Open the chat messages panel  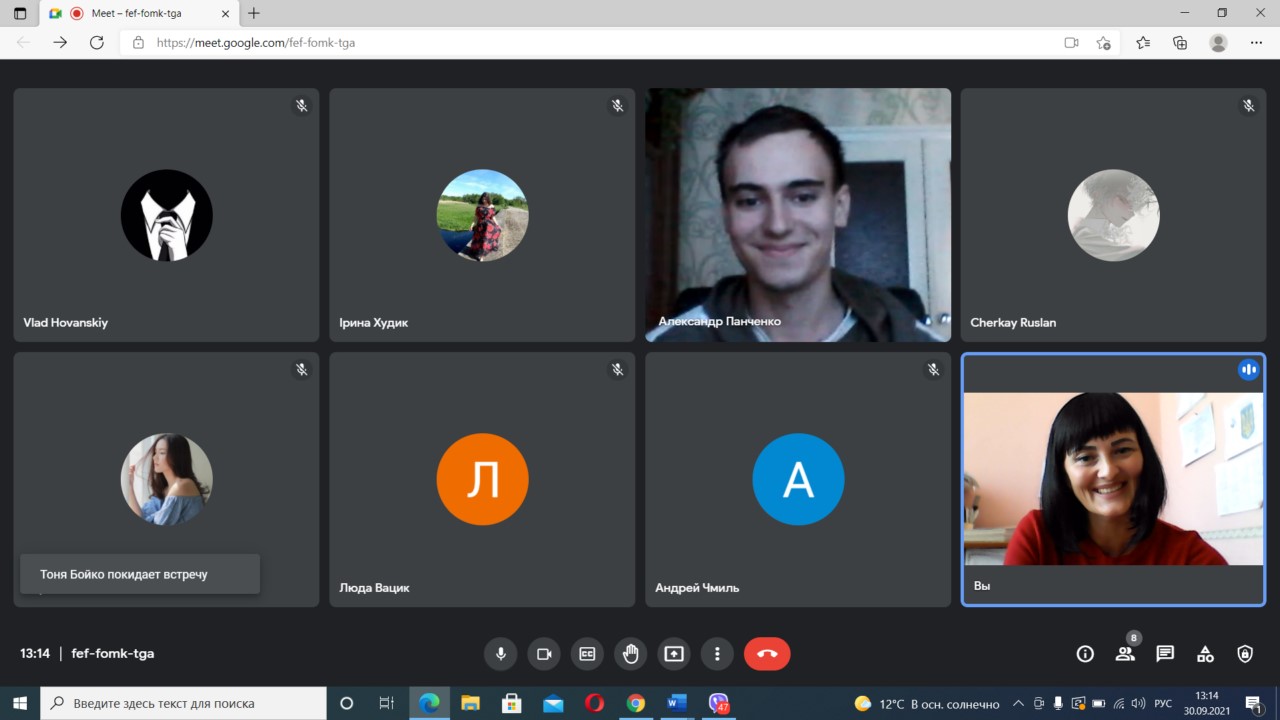click(x=1165, y=654)
